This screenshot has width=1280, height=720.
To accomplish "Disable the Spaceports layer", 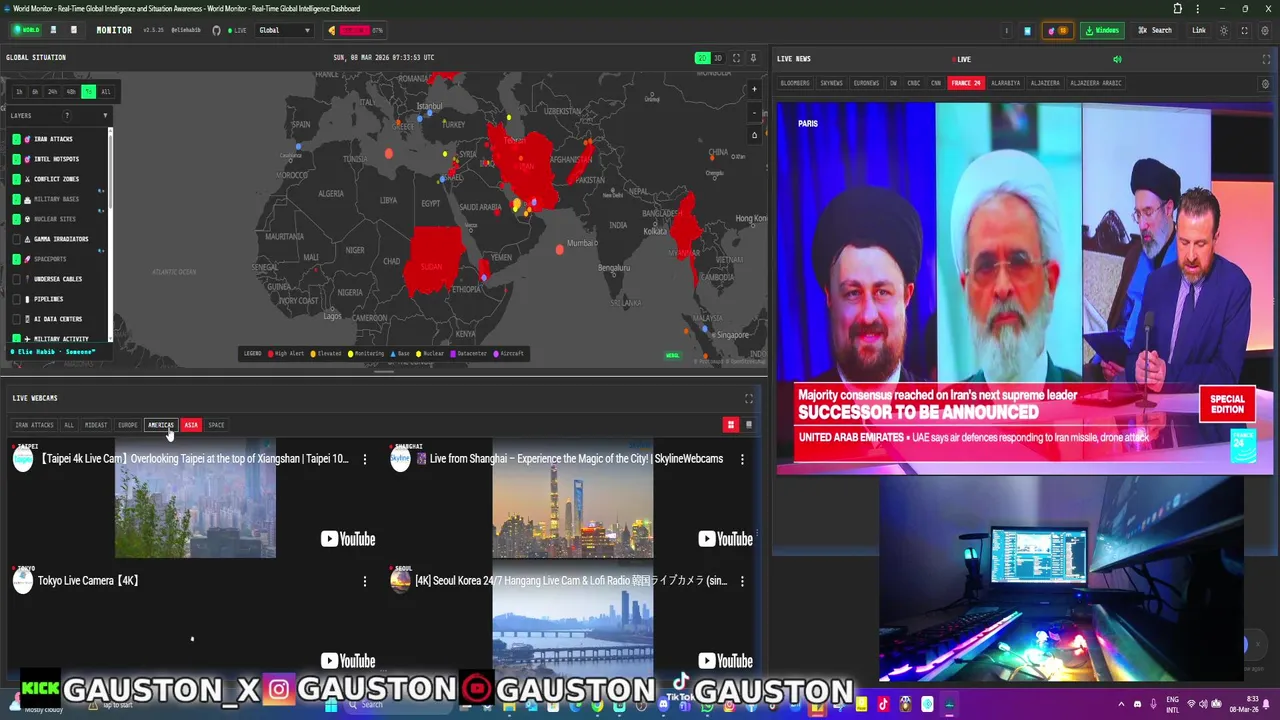I will tap(16, 259).
